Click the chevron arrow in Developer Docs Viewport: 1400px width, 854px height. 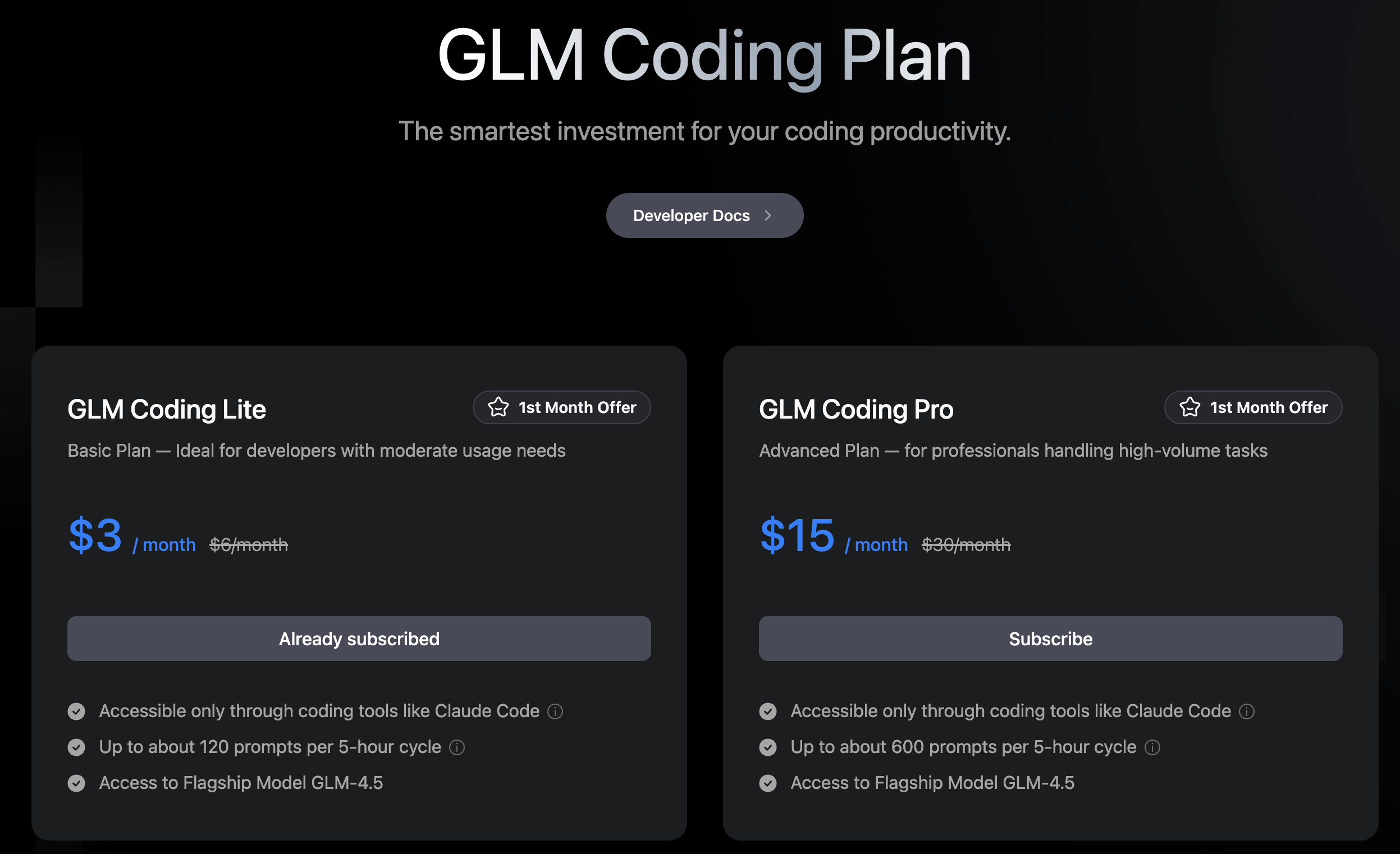(x=767, y=215)
